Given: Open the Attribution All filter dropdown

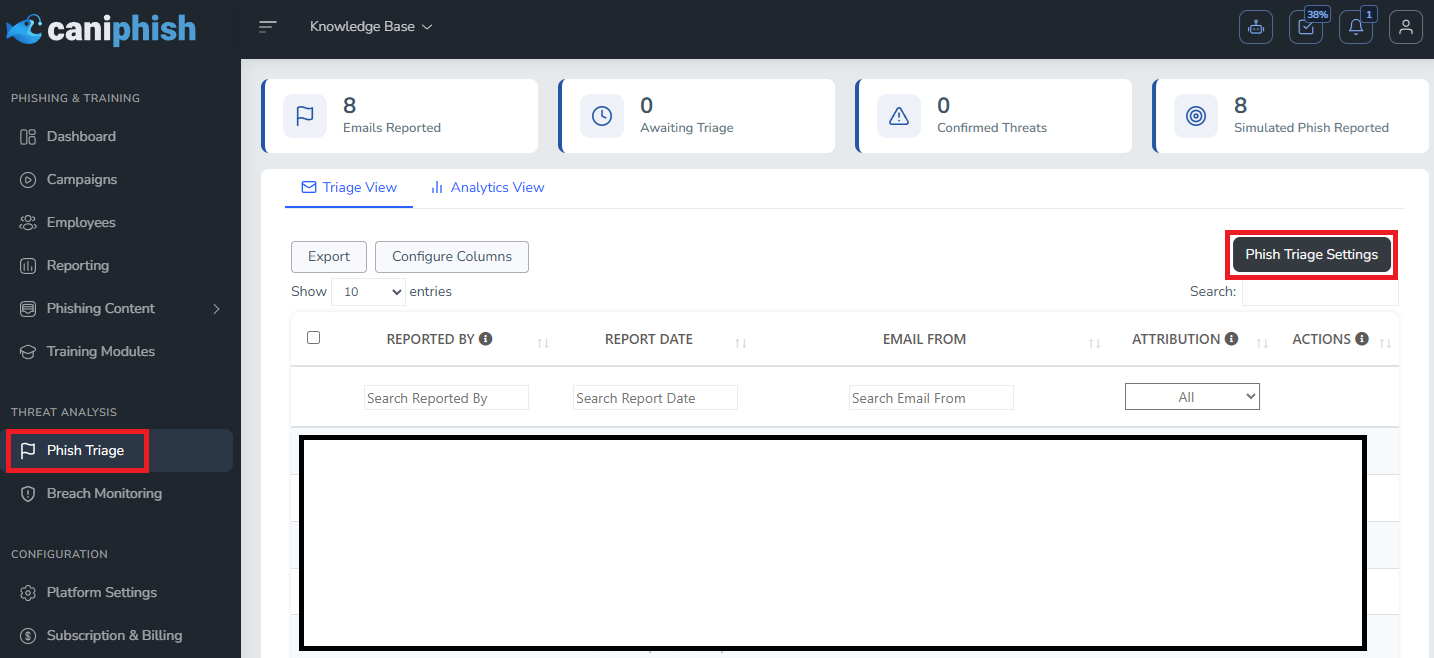Looking at the screenshot, I should 1192,397.
